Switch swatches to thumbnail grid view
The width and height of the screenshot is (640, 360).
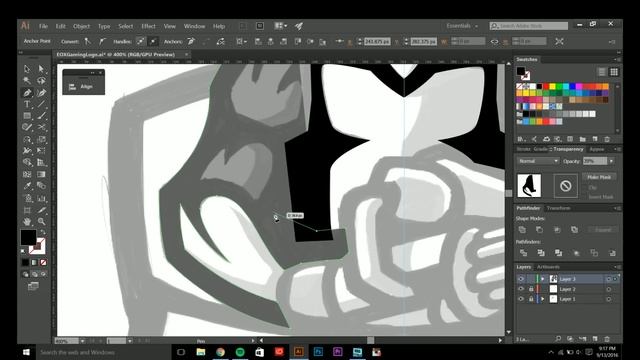click(x=614, y=72)
